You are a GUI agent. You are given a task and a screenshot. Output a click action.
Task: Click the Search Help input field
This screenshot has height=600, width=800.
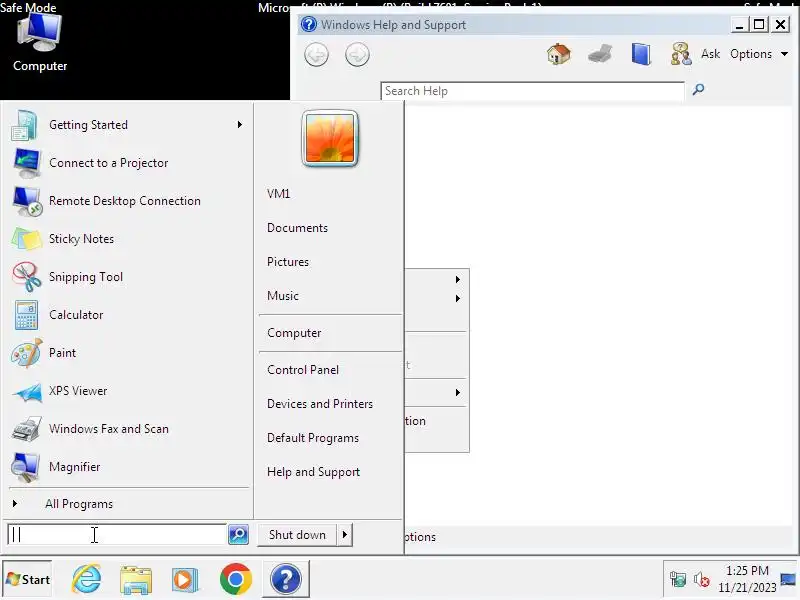coord(533,91)
